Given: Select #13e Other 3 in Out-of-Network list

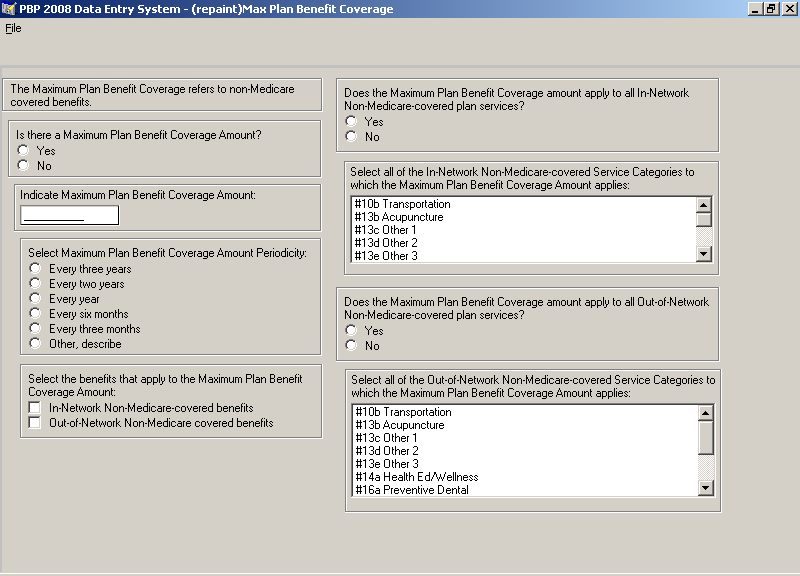Looking at the screenshot, I should click(526, 464).
